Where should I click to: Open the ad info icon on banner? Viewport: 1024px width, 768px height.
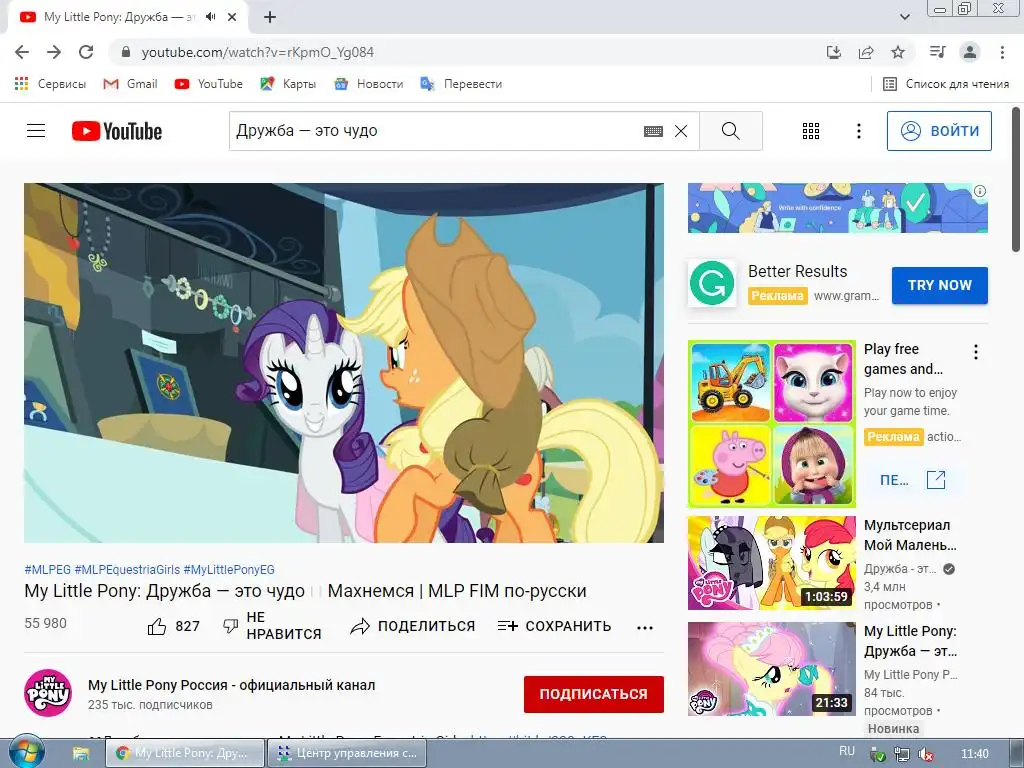pos(980,191)
